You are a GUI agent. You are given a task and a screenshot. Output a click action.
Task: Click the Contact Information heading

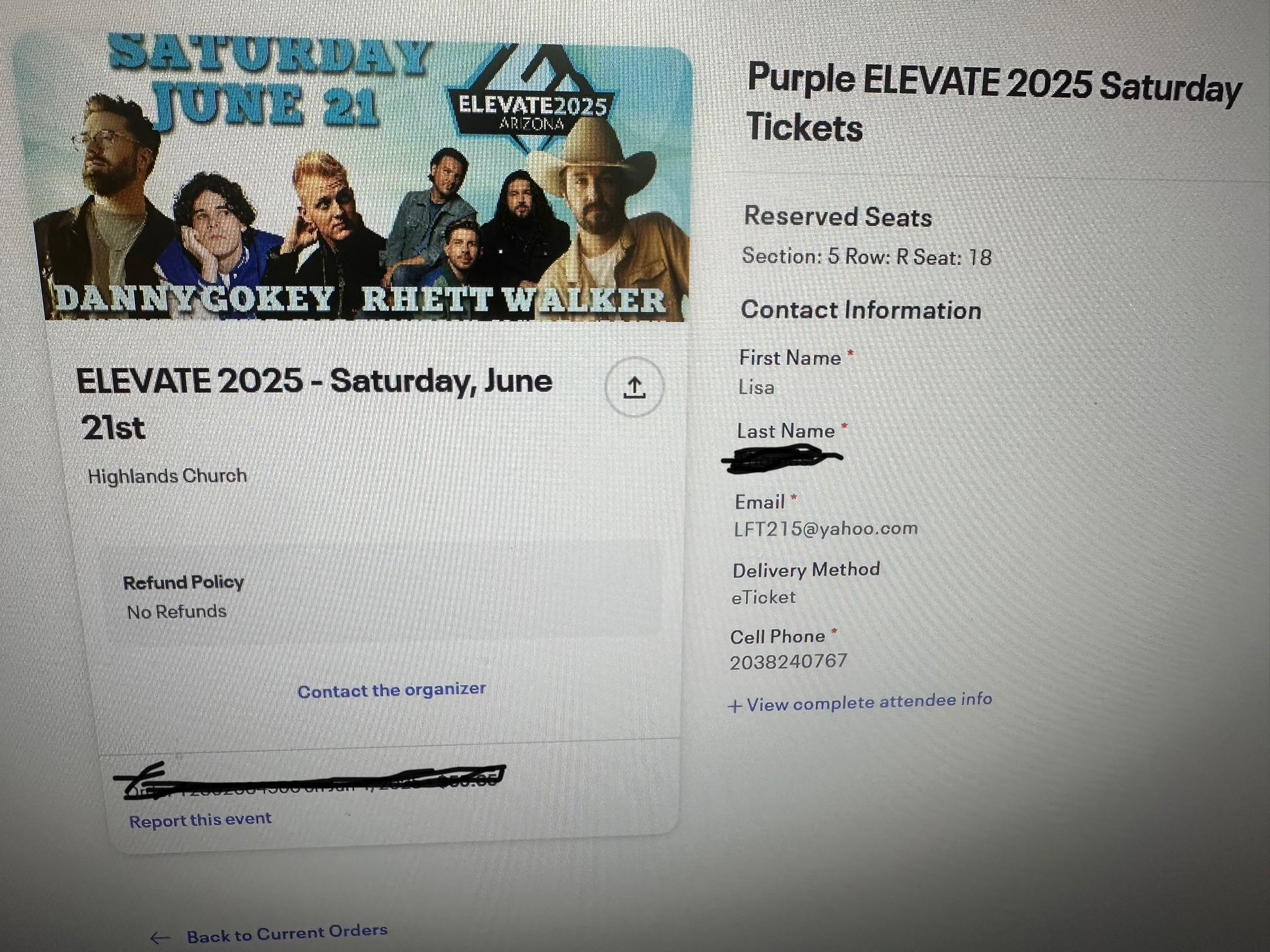click(x=861, y=310)
